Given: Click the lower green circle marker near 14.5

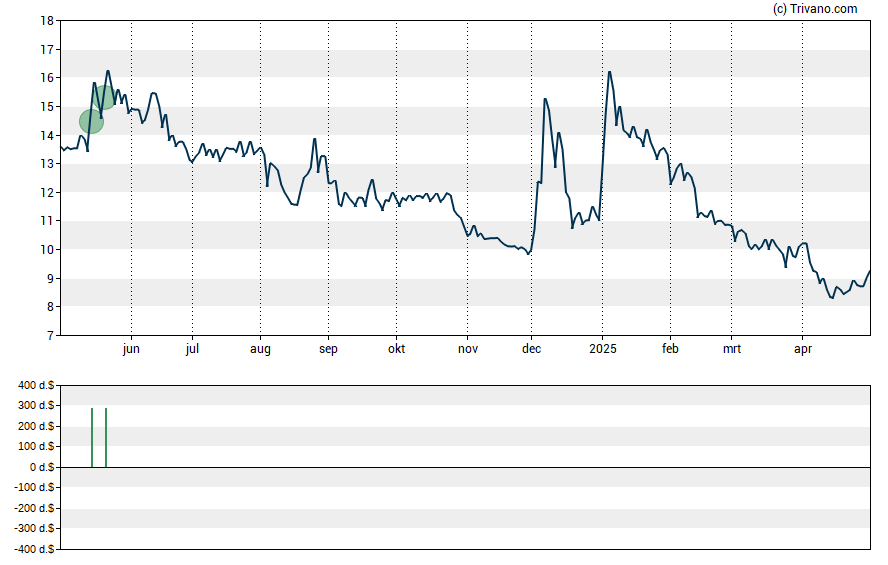Looking at the screenshot, I should 91,121.
